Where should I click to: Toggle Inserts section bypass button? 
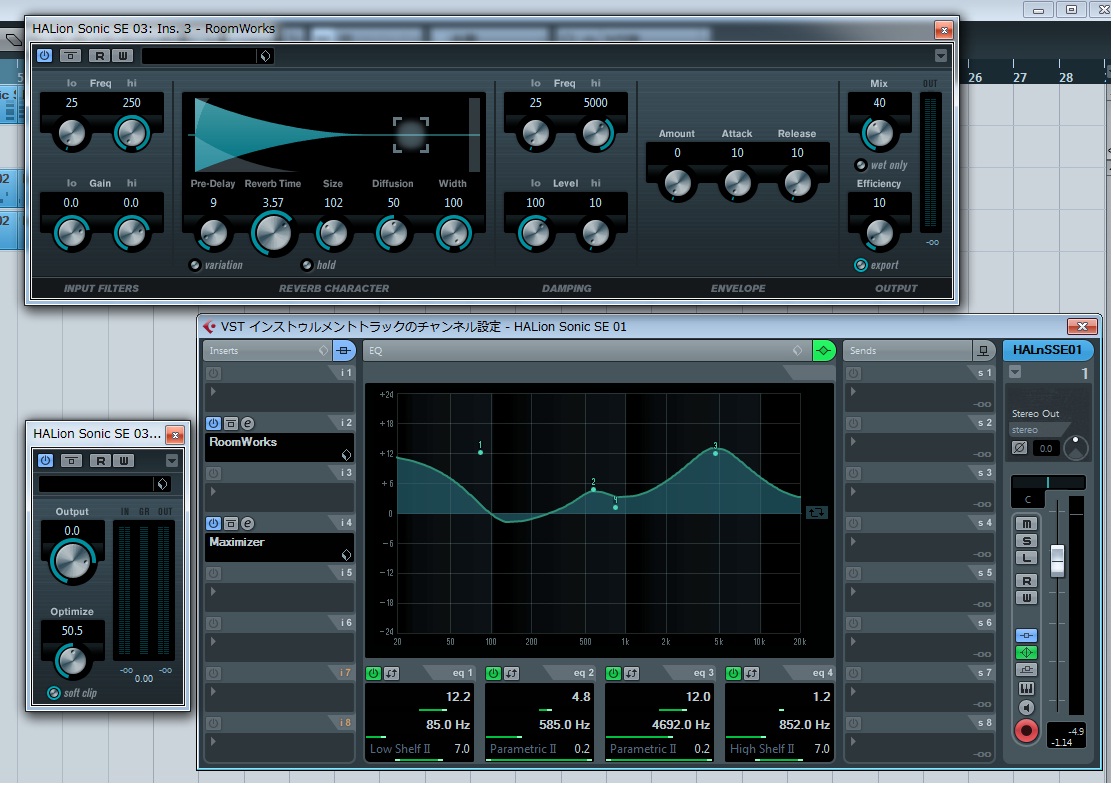344,350
